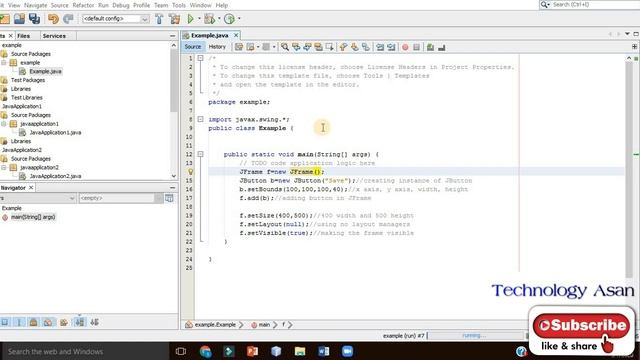The width and height of the screenshot is (640, 360).
Task: Click the Redo arrow icon
Action: (68, 19)
